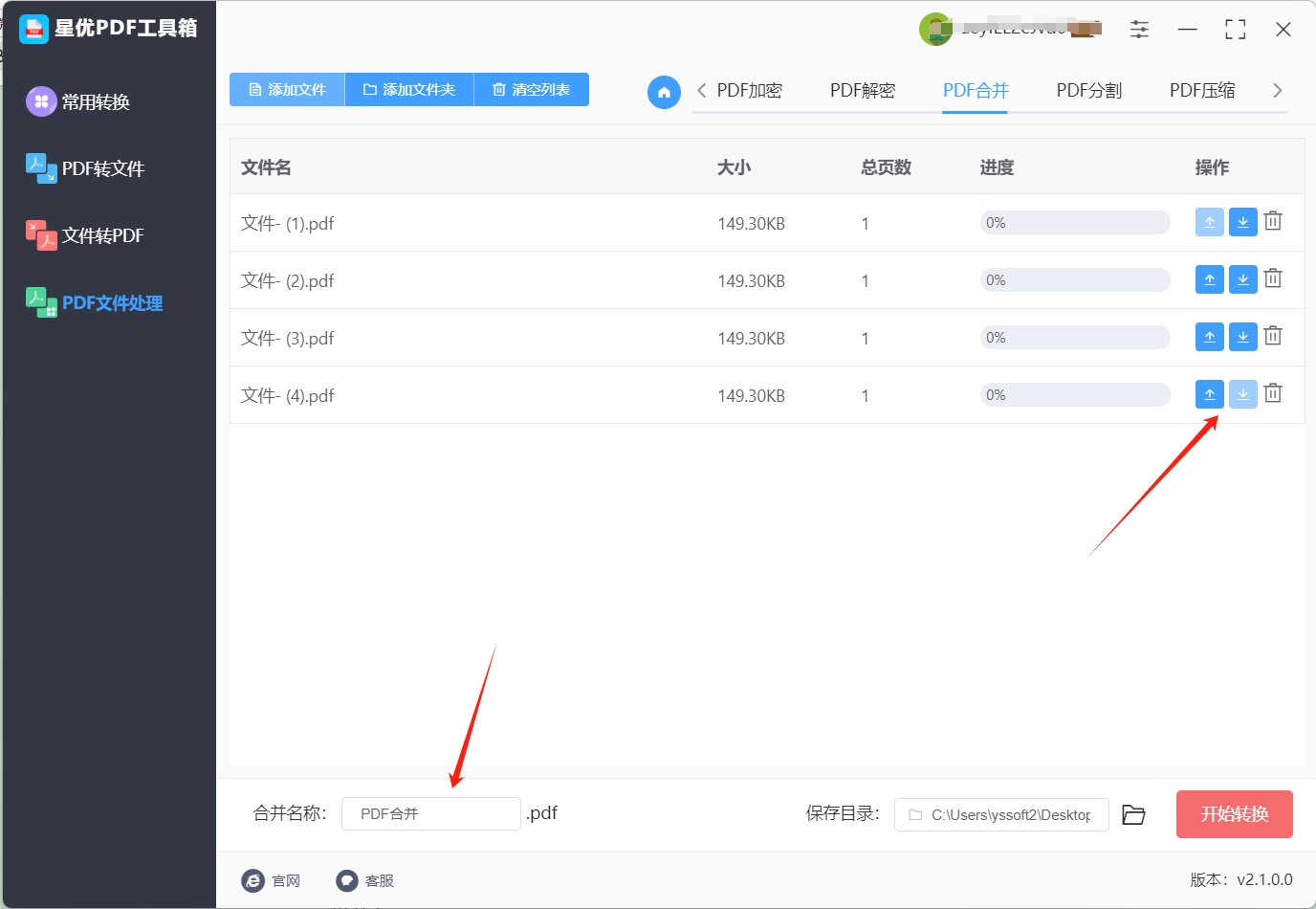Select file name 文件- (4).pdf
Screen dimensions: 1316x909
(x=288, y=395)
